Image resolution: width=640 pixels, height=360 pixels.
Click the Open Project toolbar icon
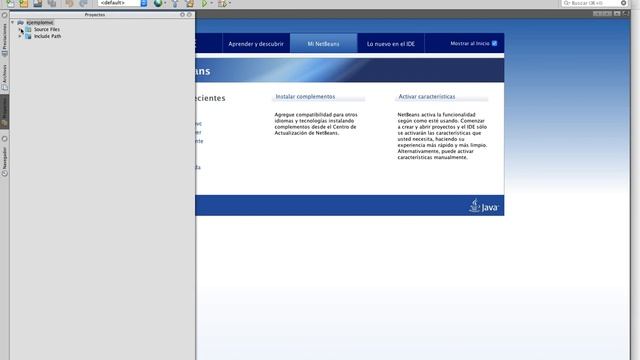click(38, 3)
